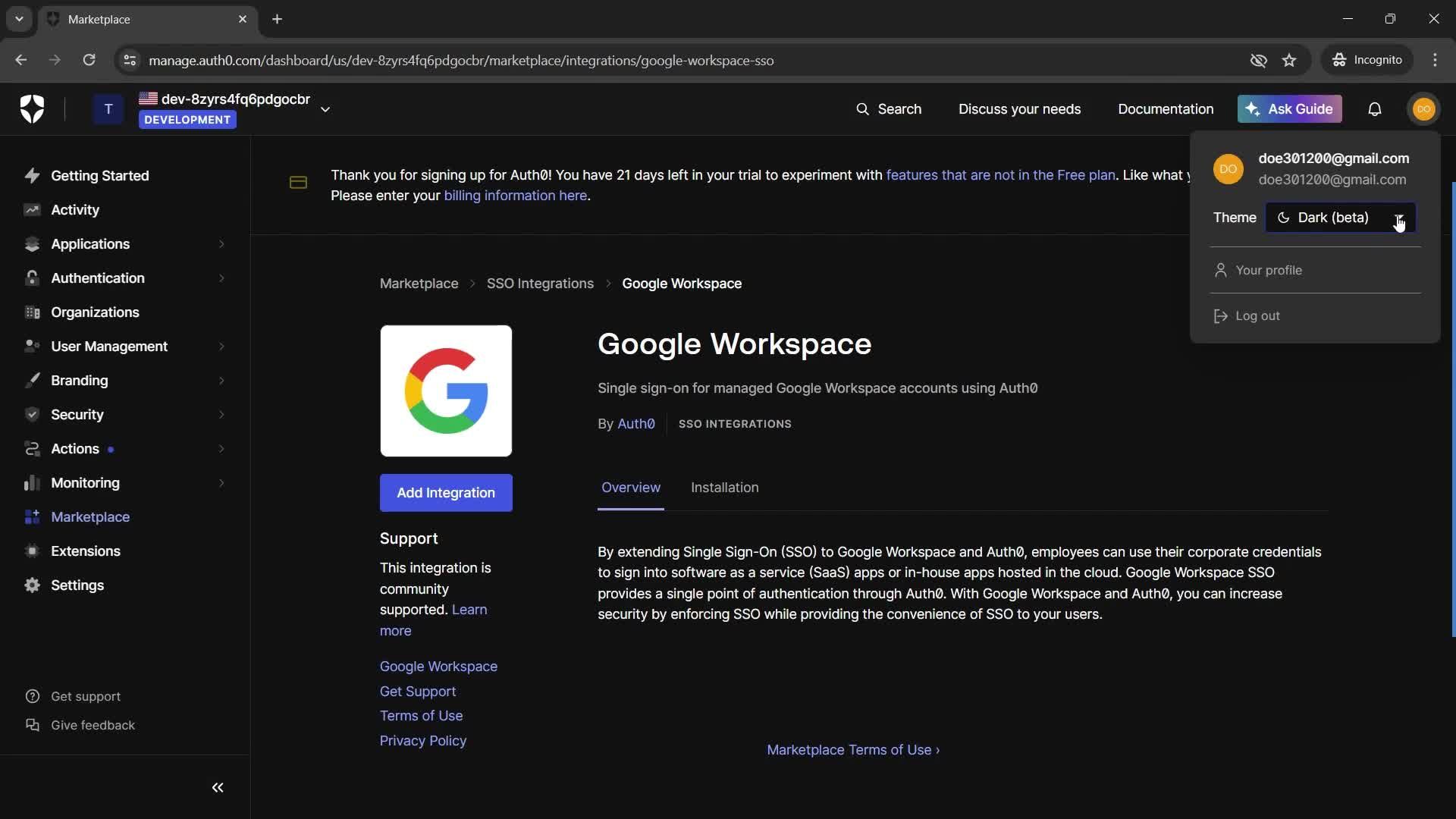The width and height of the screenshot is (1456, 819).
Task: Expand the Authentication submenu arrow
Action: click(x=221, y=278)
